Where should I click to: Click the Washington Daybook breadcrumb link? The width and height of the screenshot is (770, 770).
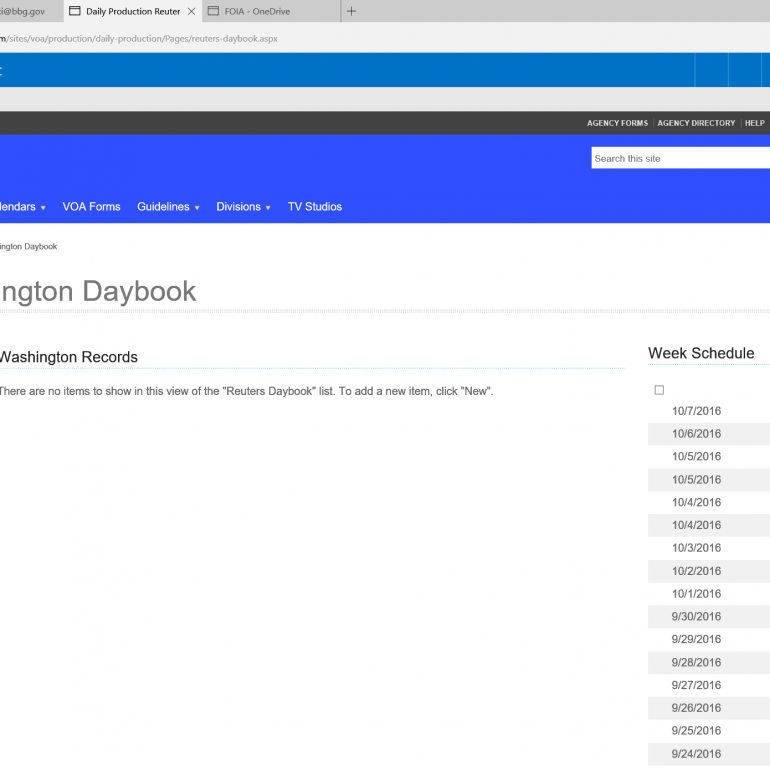pos(28,246)
